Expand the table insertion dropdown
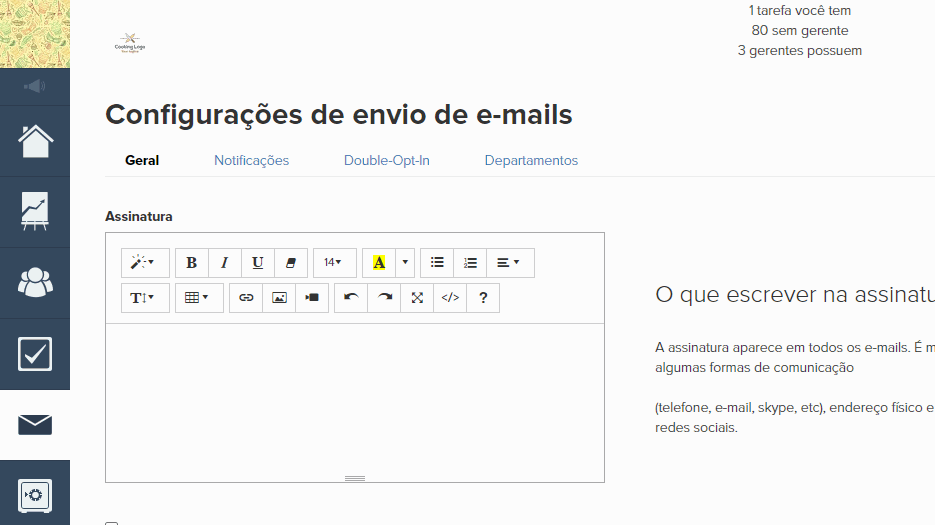The height and width of the screenshot is (525, 935). pos(198,298)
